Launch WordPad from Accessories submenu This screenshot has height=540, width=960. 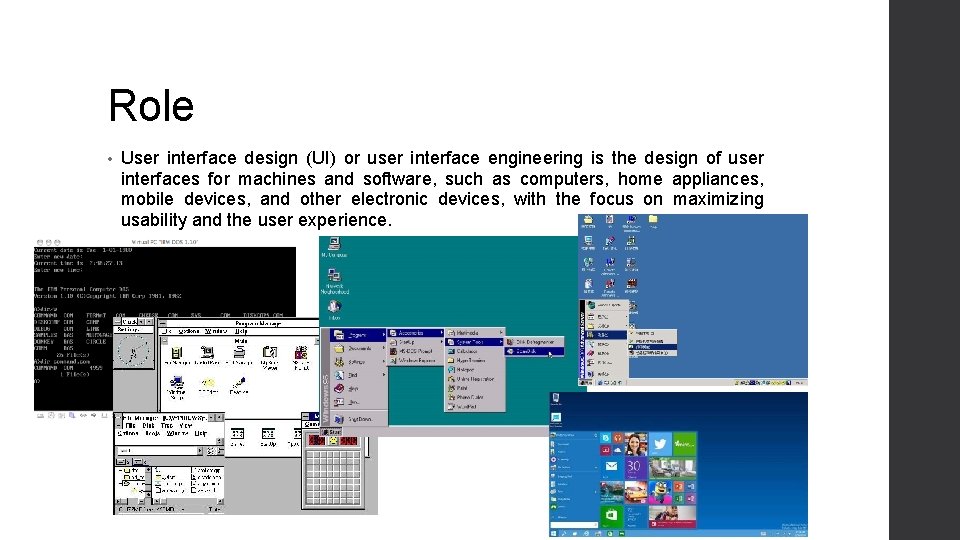pos(475,407)
